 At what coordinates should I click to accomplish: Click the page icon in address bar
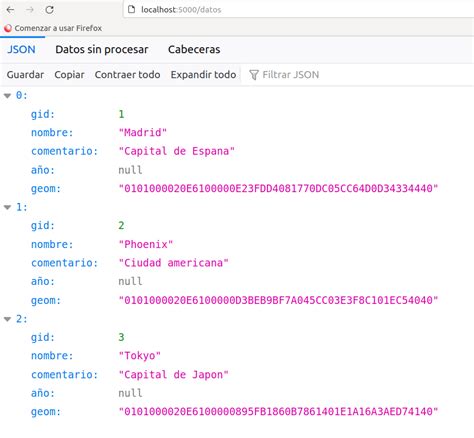[132, 9]
